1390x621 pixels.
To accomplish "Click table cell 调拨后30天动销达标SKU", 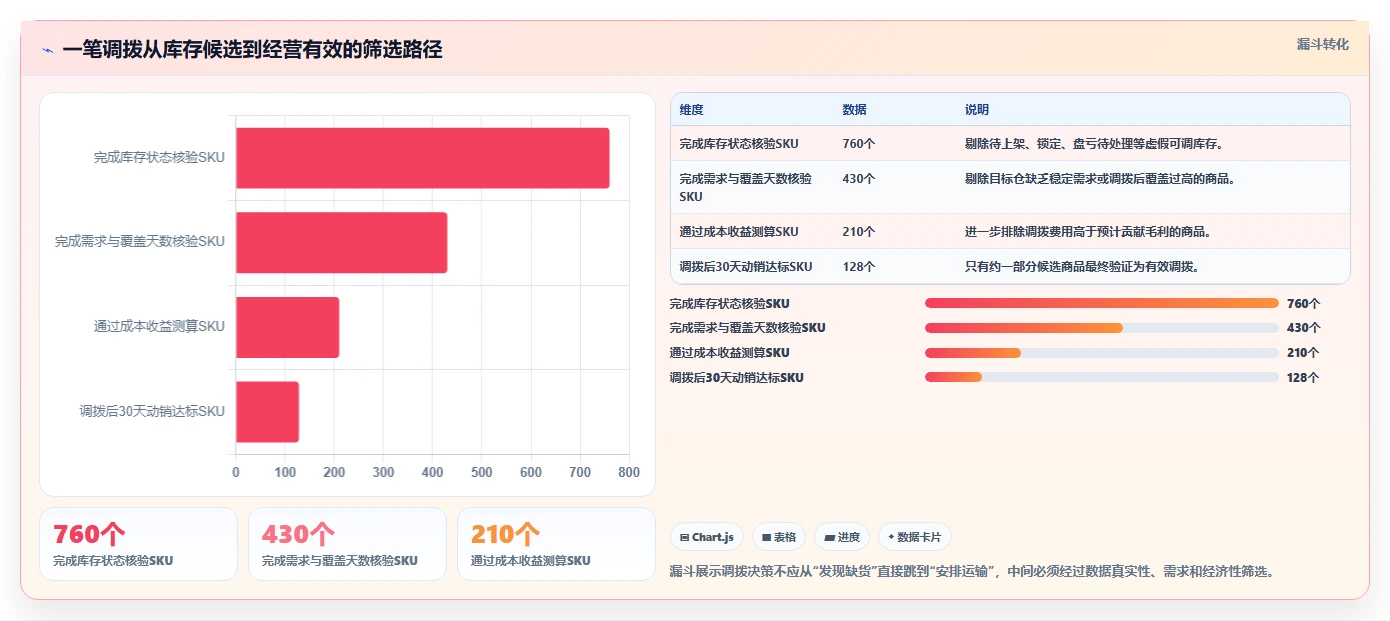I will coord(746,267).
